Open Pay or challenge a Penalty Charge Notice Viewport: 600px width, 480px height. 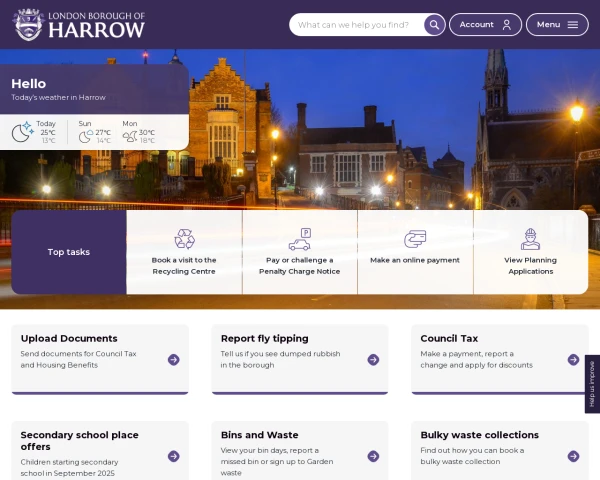[x=300, y=252]
